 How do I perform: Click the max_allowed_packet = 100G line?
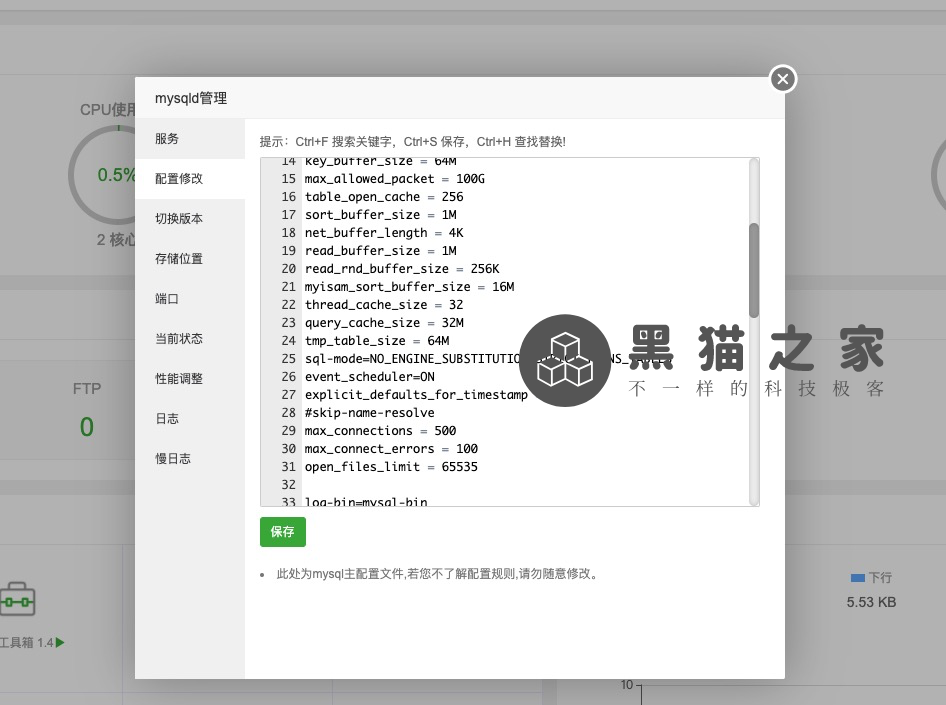tap(395, 179)
